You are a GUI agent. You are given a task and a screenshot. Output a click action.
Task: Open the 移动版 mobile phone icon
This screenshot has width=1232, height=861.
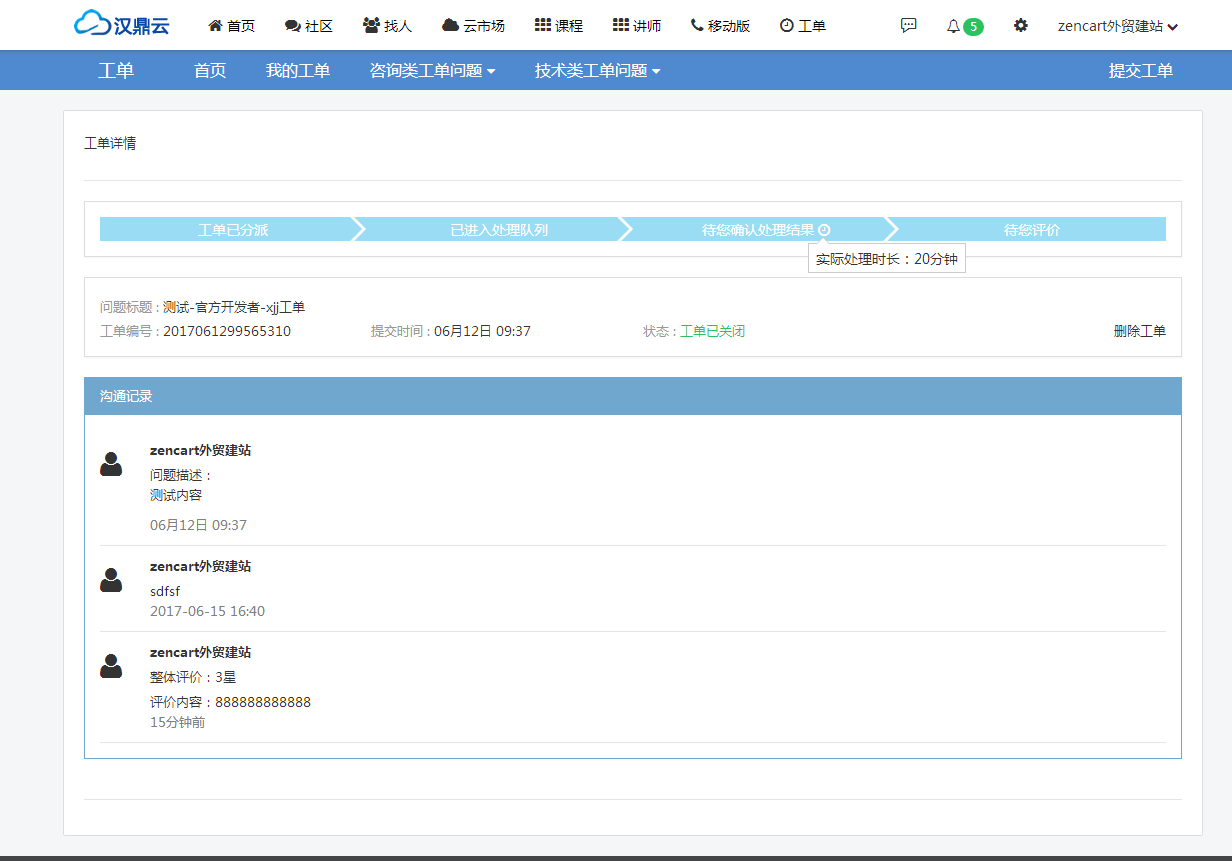[698, 24]
